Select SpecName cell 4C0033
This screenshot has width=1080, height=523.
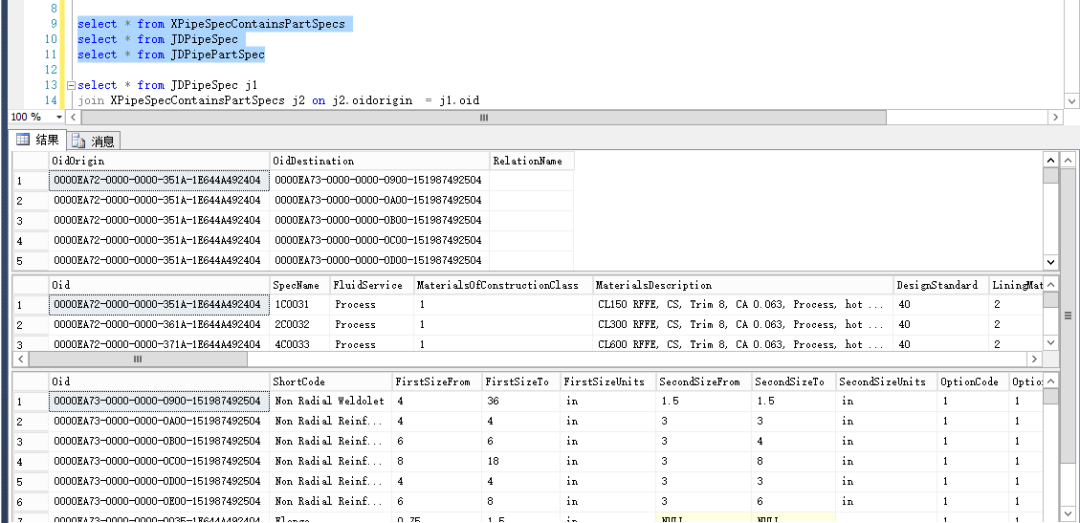coord(300,344)
